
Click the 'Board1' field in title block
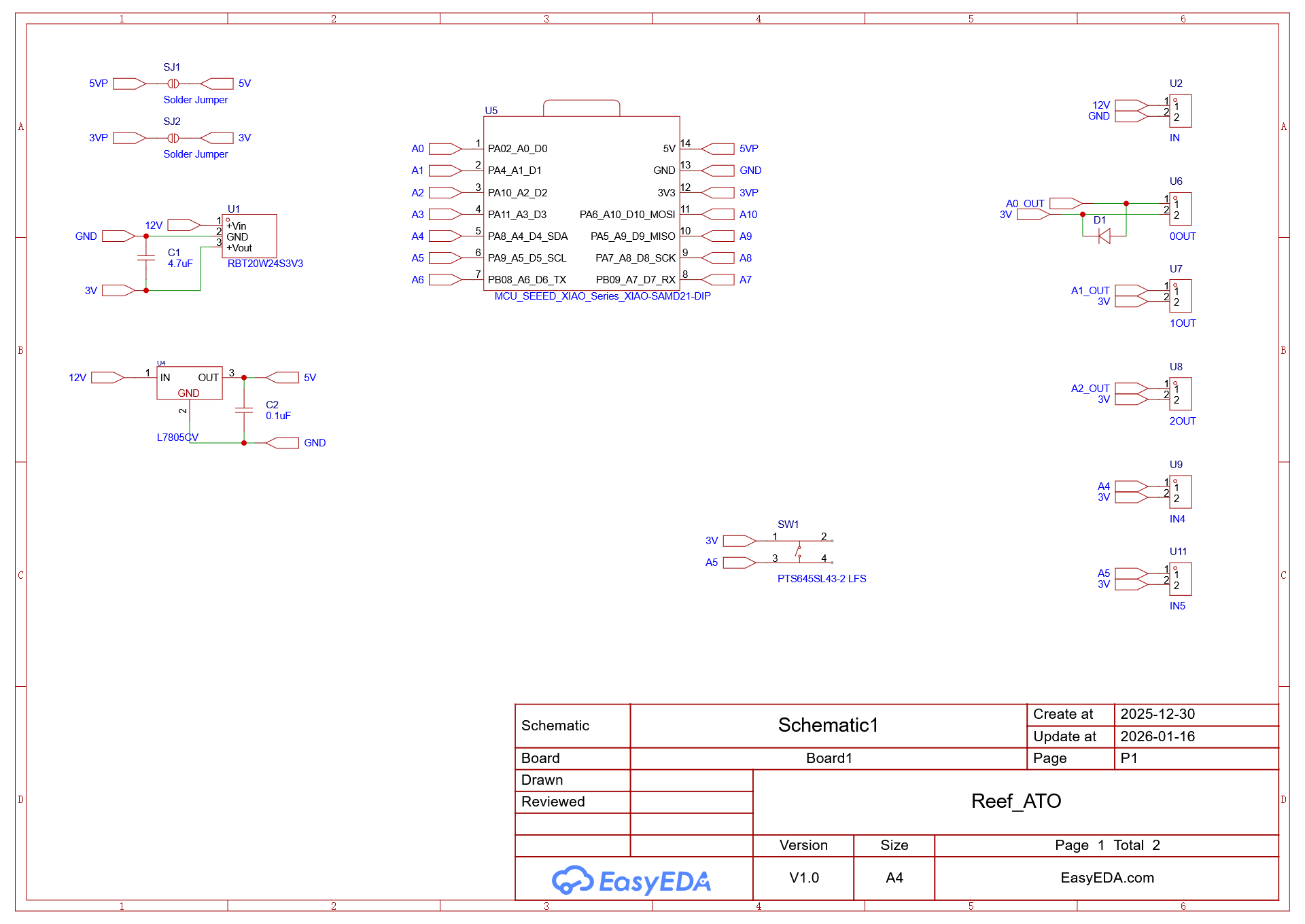tap(829, 758)
